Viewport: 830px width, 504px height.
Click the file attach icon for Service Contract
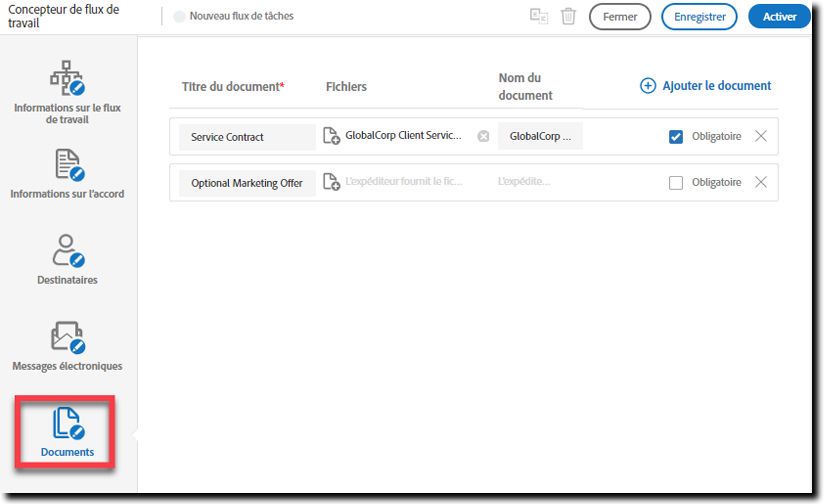(x=331, y=136)
